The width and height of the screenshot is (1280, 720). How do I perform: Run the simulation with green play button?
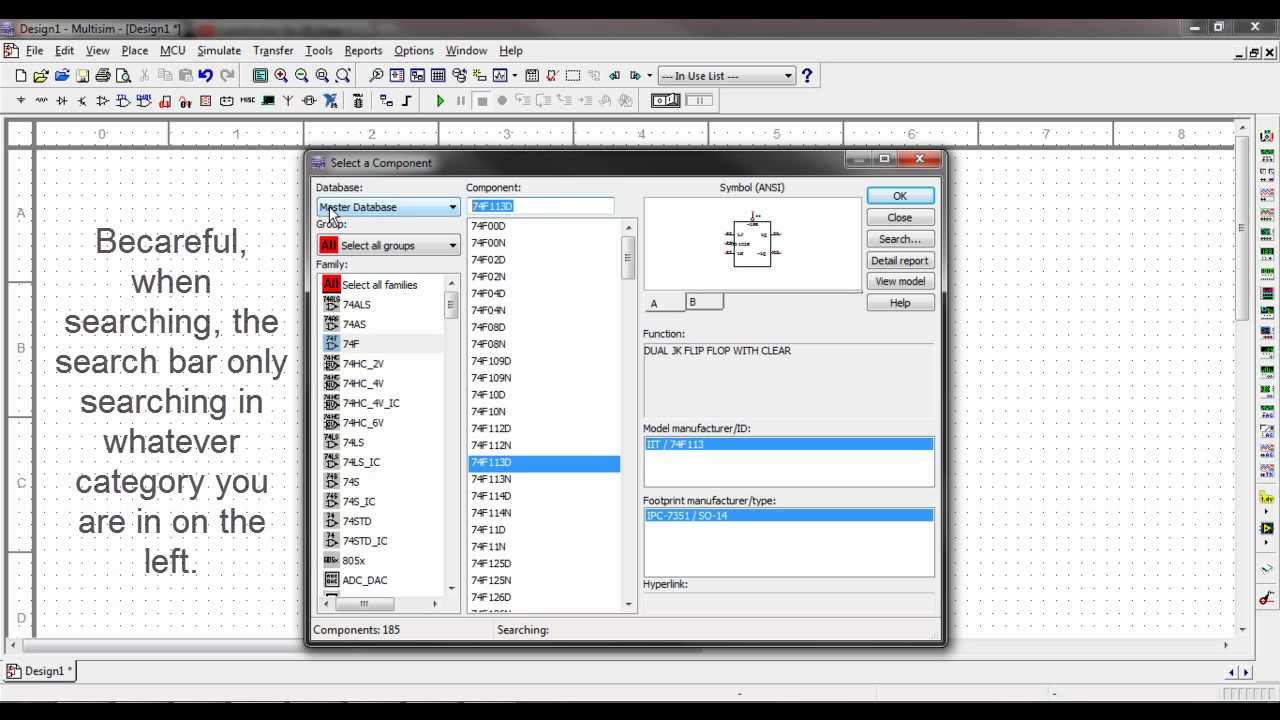[440, 101]
